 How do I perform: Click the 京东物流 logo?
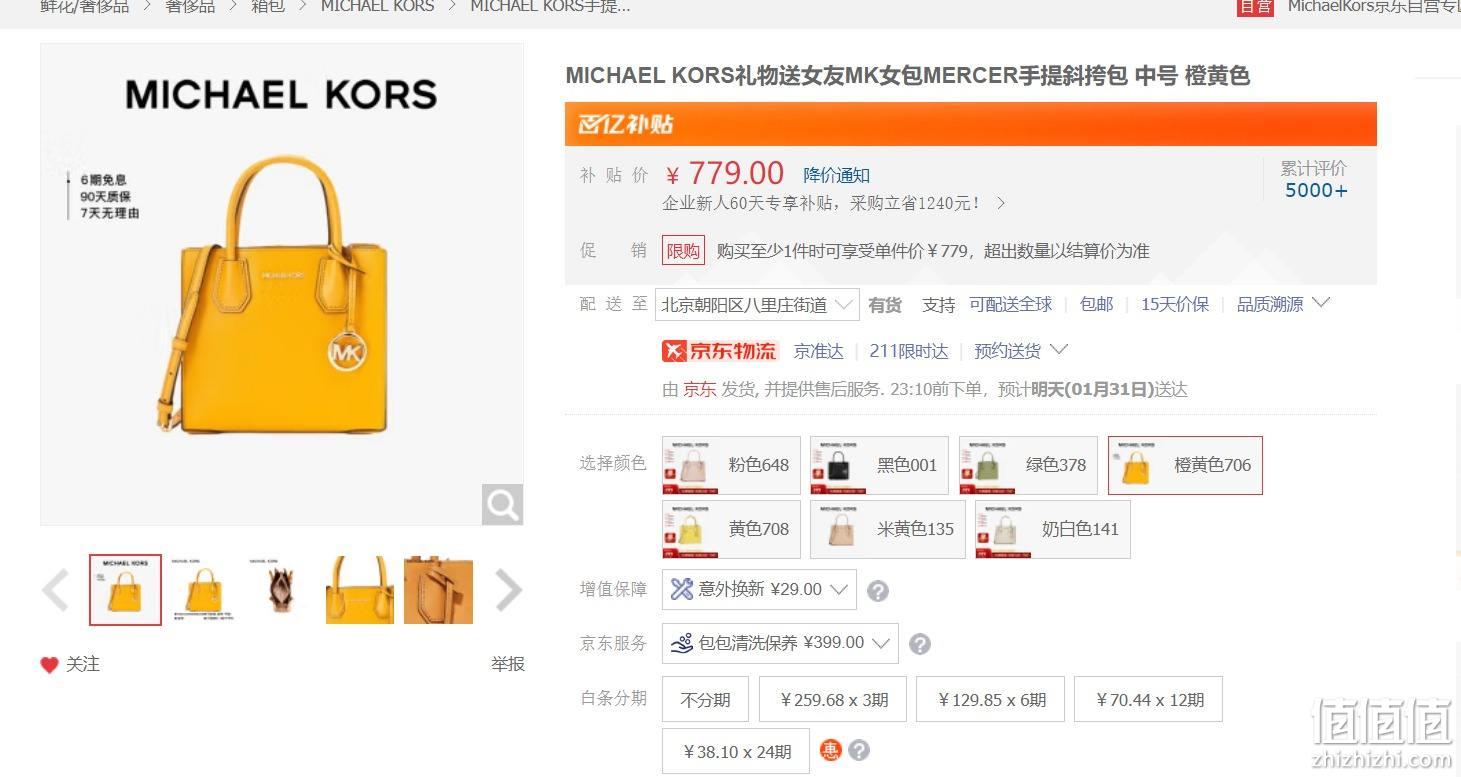(x=719, y=351)
